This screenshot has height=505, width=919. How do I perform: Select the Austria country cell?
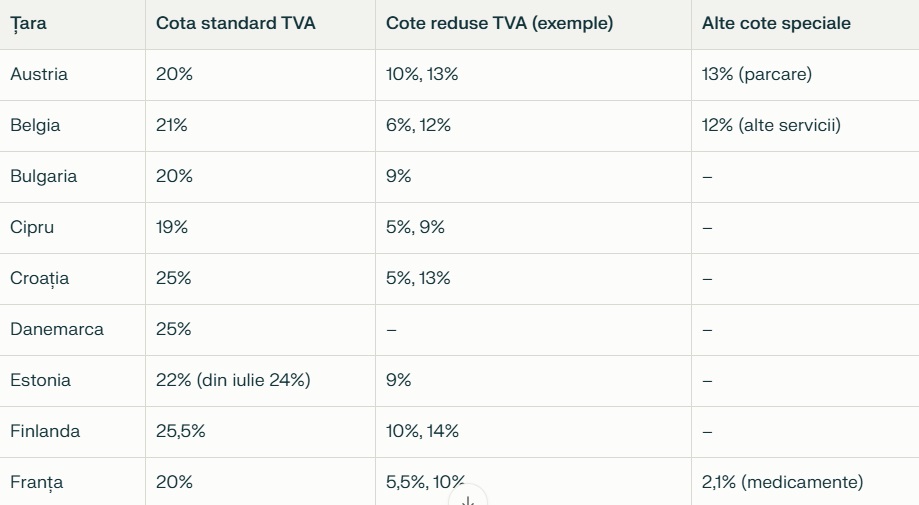[x=39, y=75]
